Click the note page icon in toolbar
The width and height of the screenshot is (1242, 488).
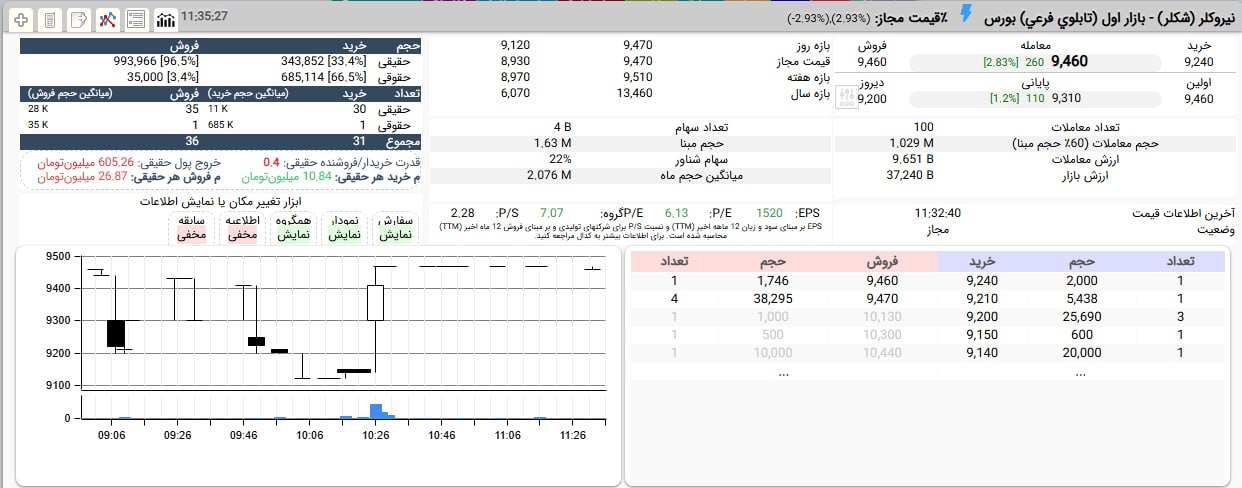click(79, 19)
